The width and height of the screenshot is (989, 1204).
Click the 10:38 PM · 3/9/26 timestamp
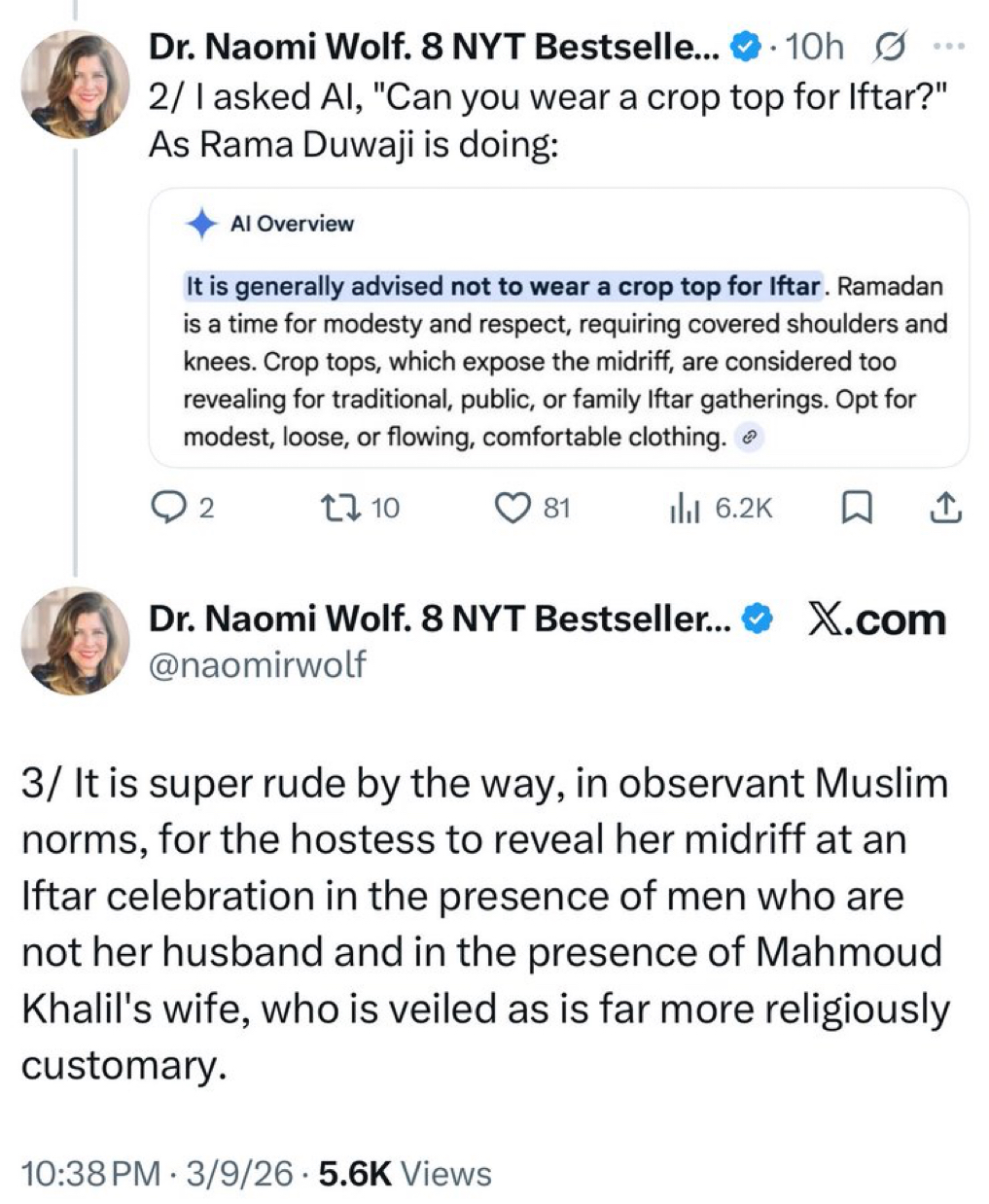(x=157, y=1174)
